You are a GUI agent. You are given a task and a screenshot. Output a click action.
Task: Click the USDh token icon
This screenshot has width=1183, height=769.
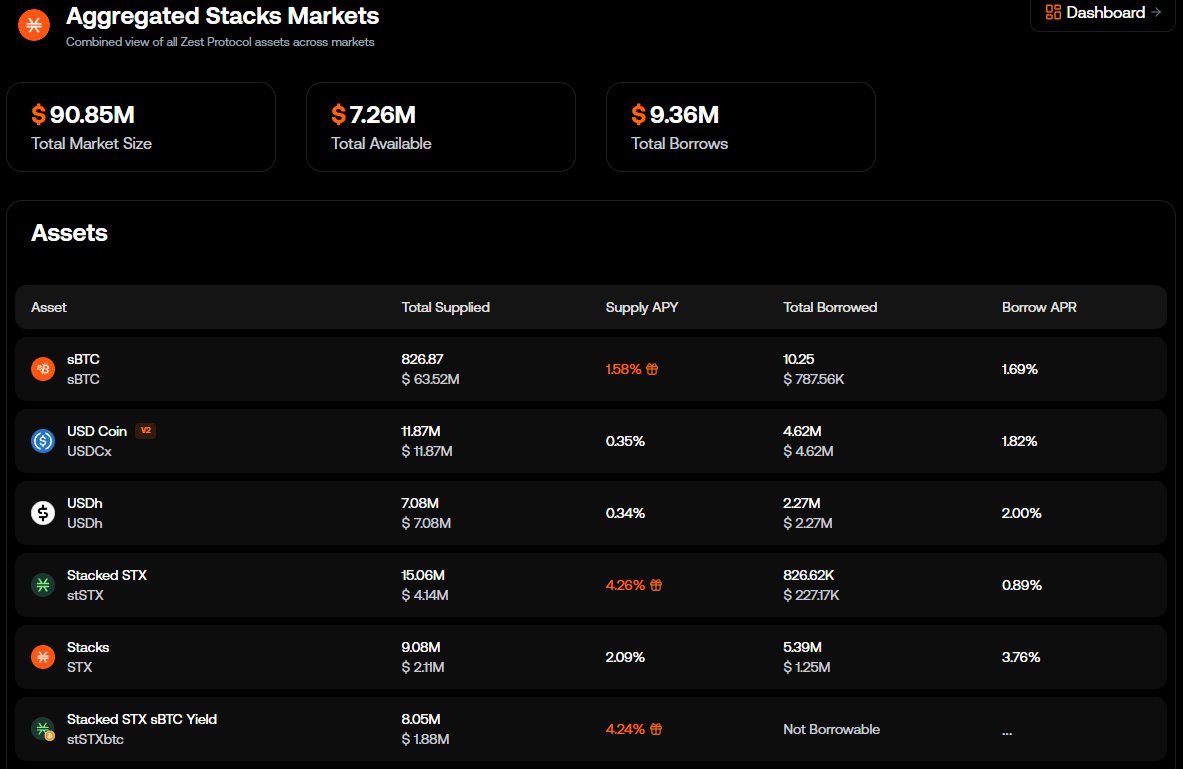click(x=43, y=513)
